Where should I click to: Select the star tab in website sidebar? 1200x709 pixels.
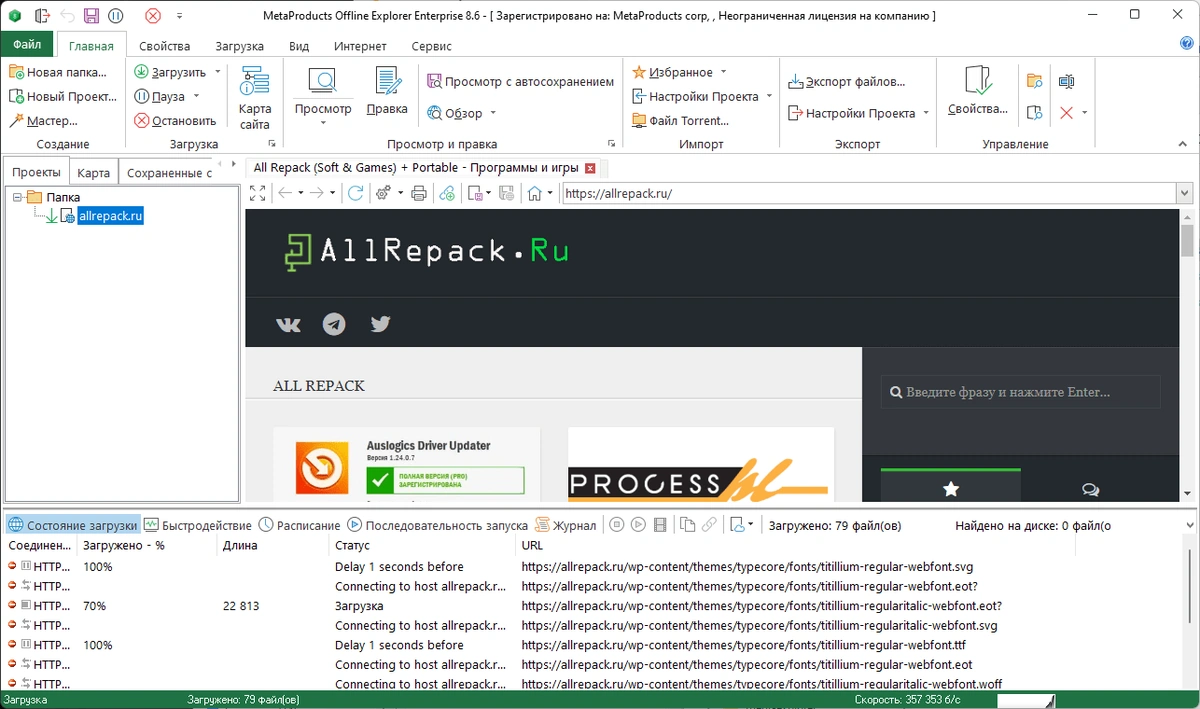point(951,488)
